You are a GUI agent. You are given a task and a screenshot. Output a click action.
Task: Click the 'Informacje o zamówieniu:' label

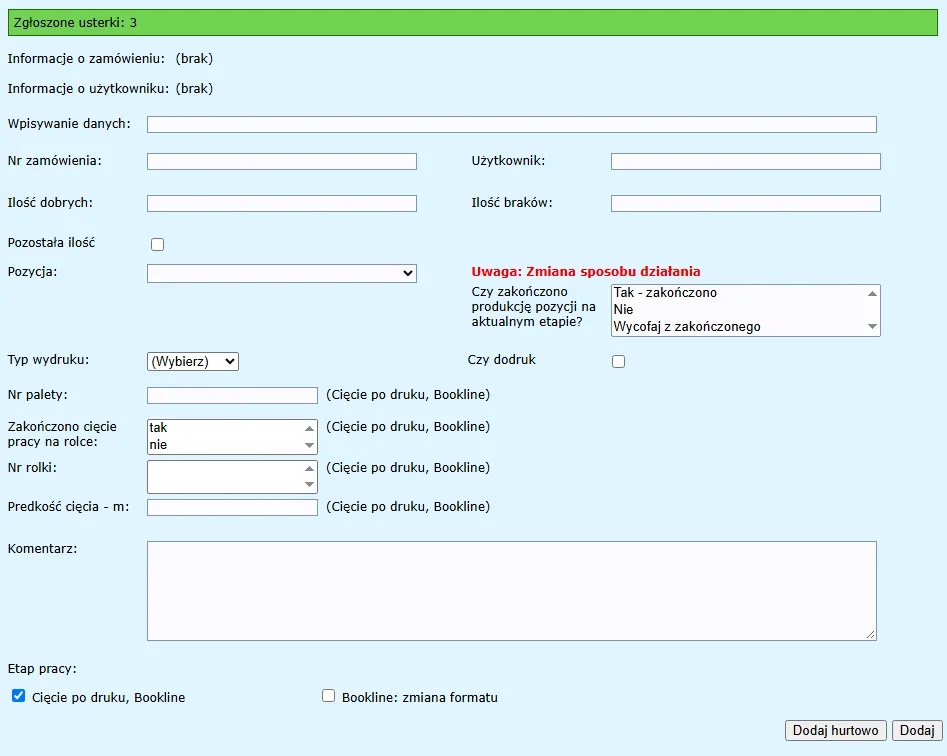pos(86,59)
